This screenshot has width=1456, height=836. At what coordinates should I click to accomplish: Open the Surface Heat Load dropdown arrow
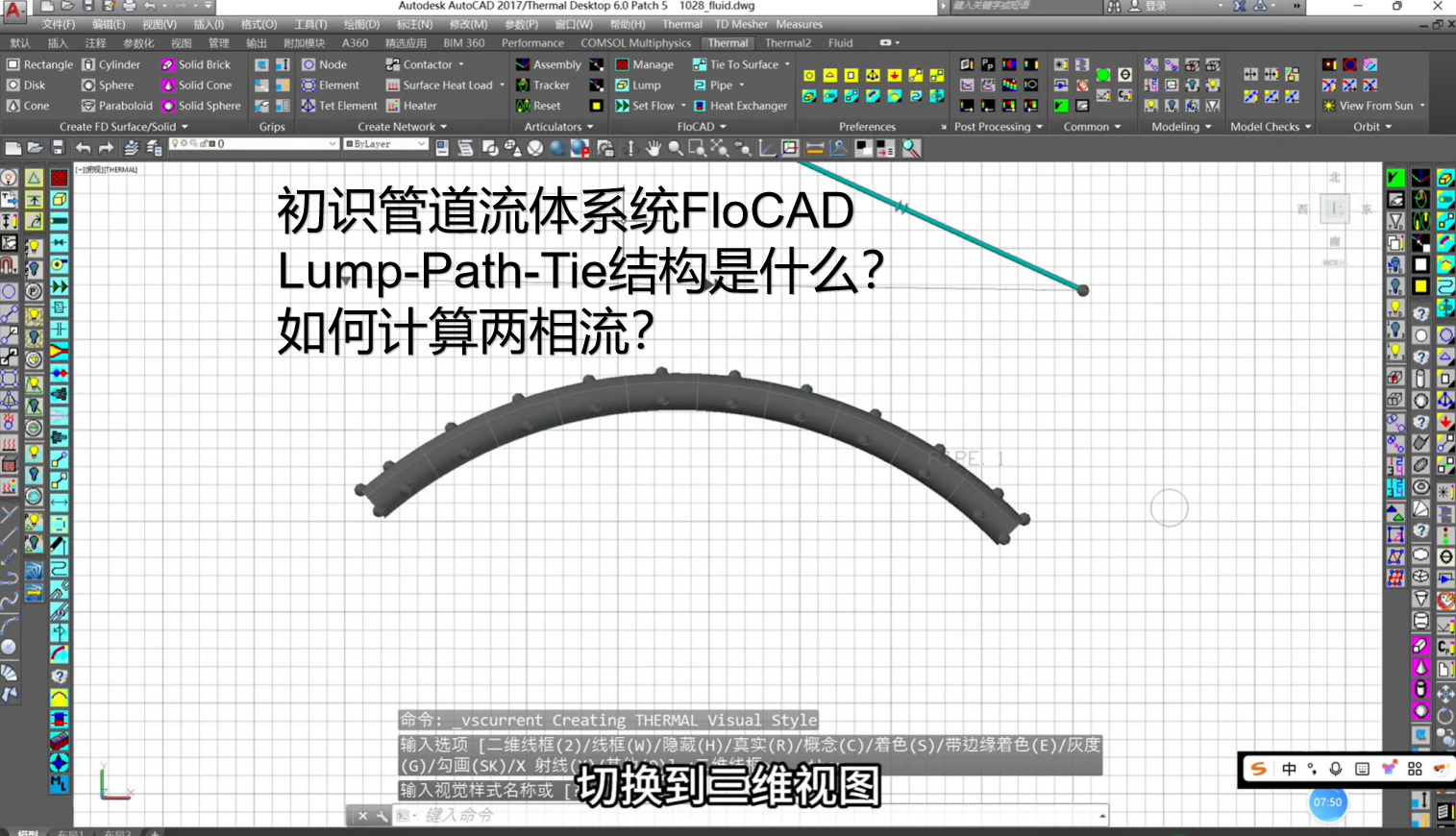click(x=502, y=86)
